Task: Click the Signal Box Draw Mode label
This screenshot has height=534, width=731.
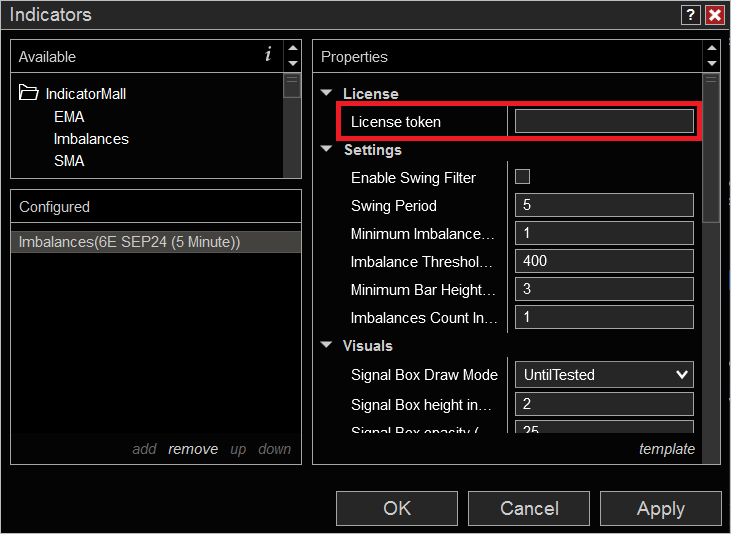Action: [424, 375]
